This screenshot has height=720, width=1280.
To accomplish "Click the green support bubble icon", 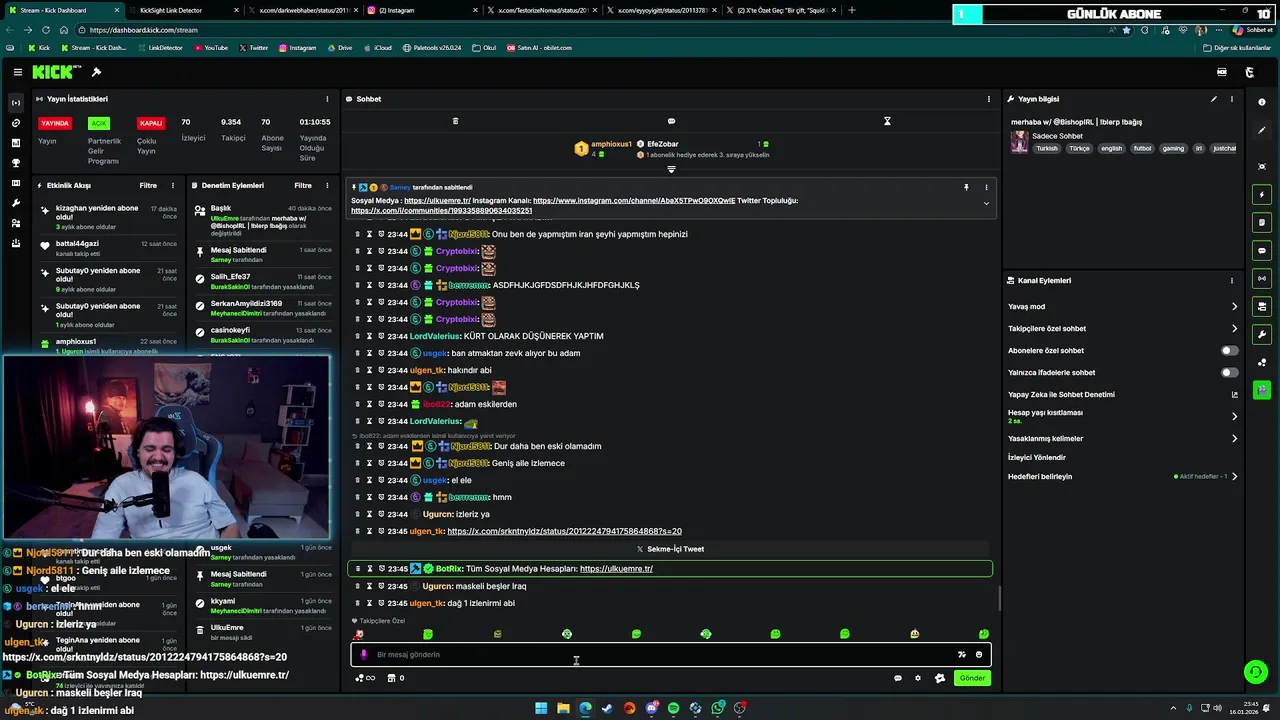I will 1255,672.
